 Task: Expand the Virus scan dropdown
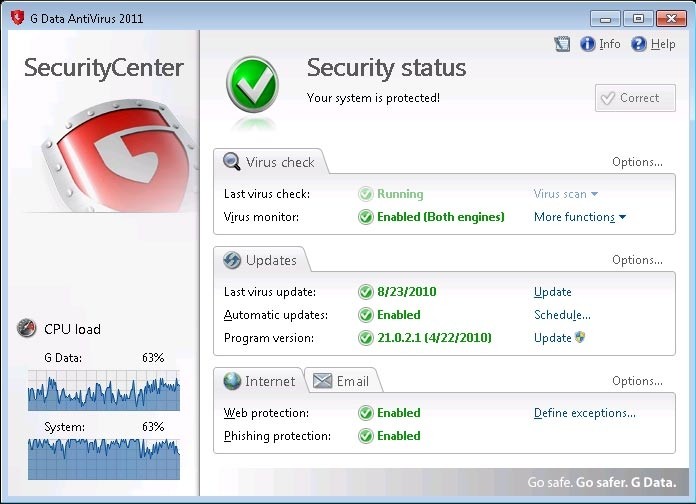(566, 194)
